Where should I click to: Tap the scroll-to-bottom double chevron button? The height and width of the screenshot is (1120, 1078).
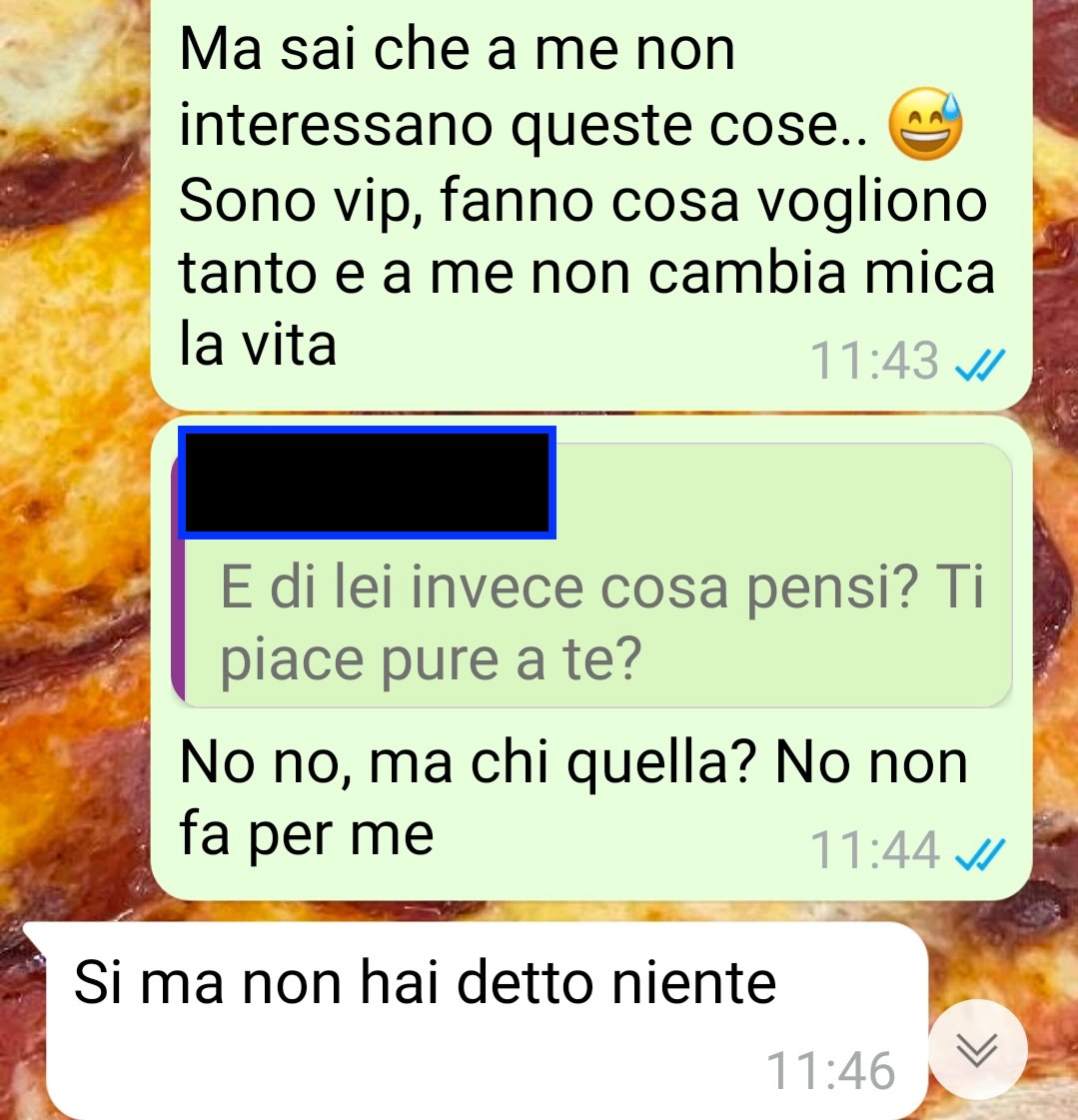(977, 1050)
